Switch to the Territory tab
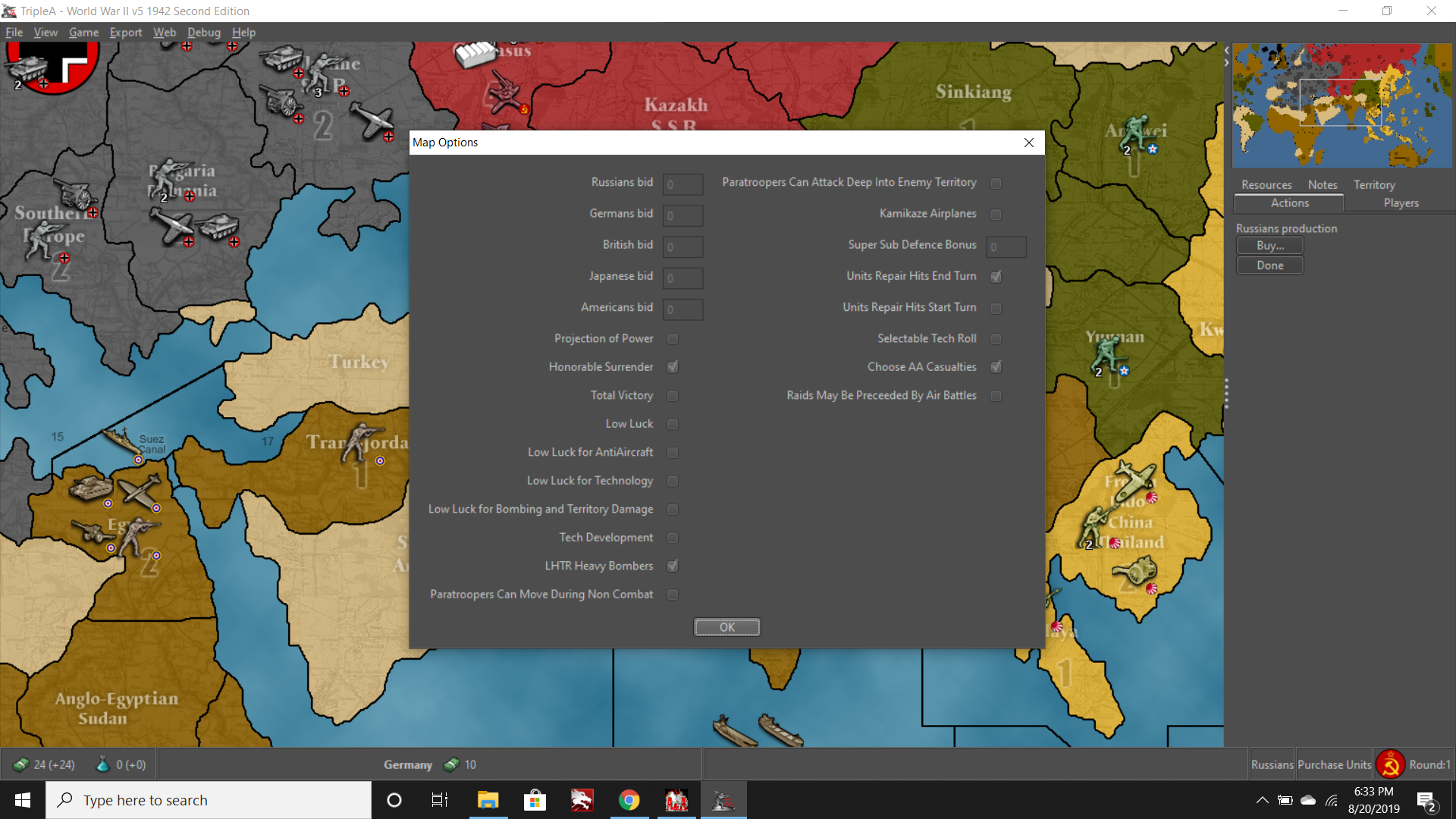The image size is (1456, 819). pyautogui.click(x=1374, y=184)
